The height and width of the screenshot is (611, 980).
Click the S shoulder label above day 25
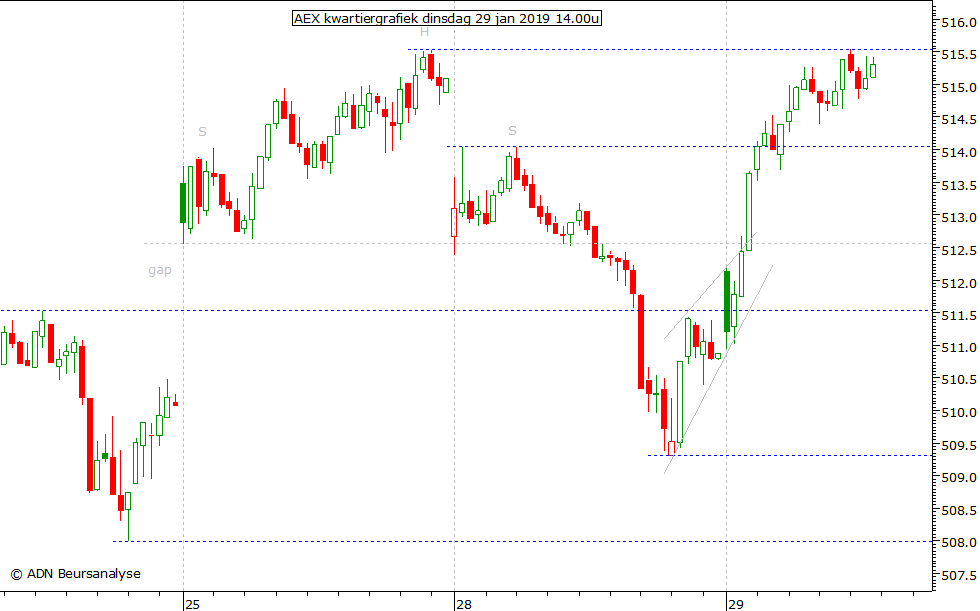point(202,132)
